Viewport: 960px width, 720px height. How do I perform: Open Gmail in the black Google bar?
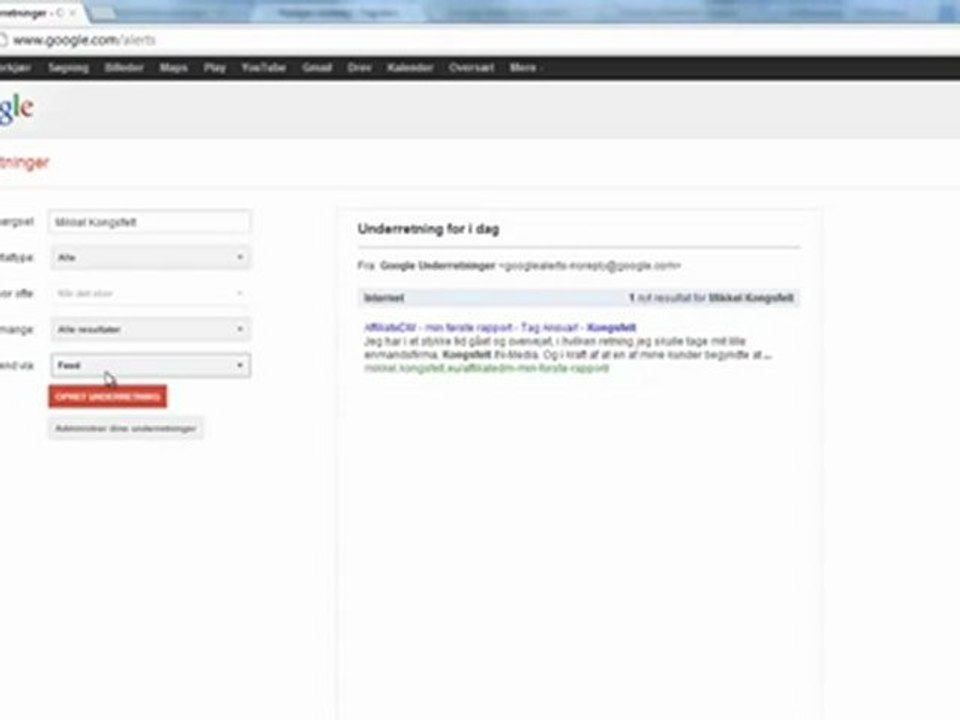pyautogui.click(x=317, y=68)
